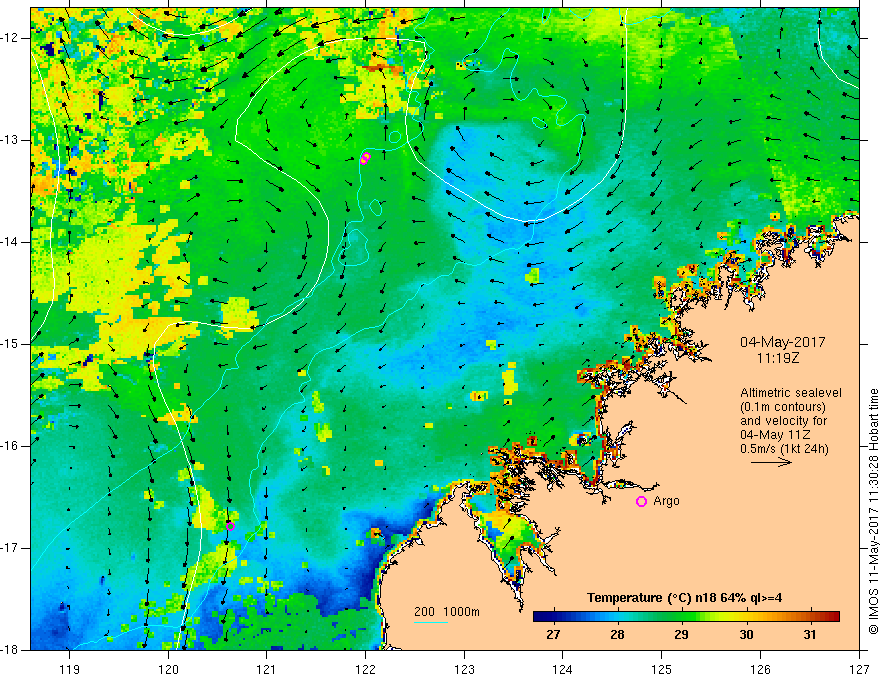The image size is (880, 680).
Task: Click the '123' longitude axis label
Action: (x=464, y=669)
